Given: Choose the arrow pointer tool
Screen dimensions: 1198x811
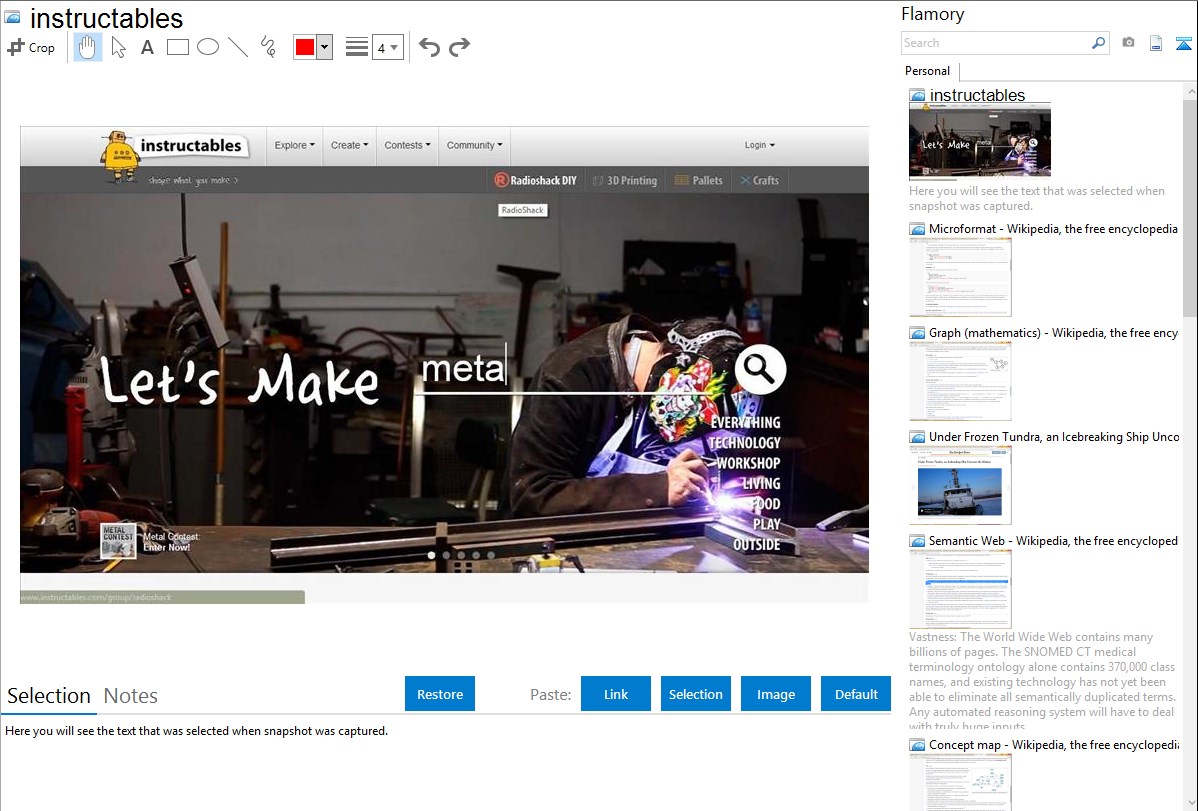Looking at the screenshot, I should point(118,47).
